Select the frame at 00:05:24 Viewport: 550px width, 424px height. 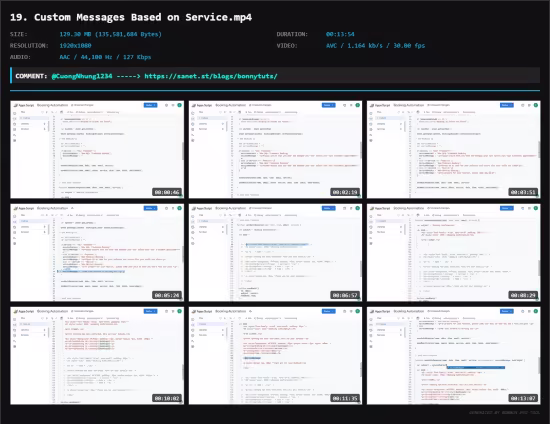pyautogui.click(x=97, y=253)
